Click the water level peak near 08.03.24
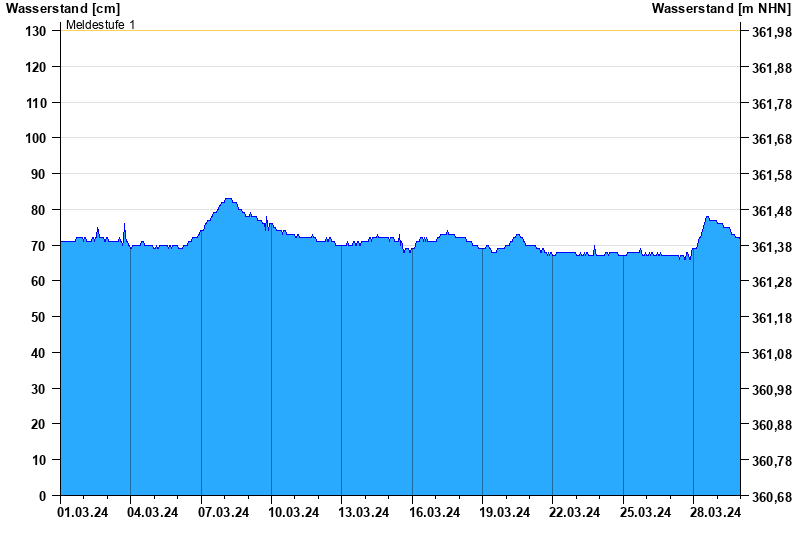This screenshot has height=550, width=800. 228,199
